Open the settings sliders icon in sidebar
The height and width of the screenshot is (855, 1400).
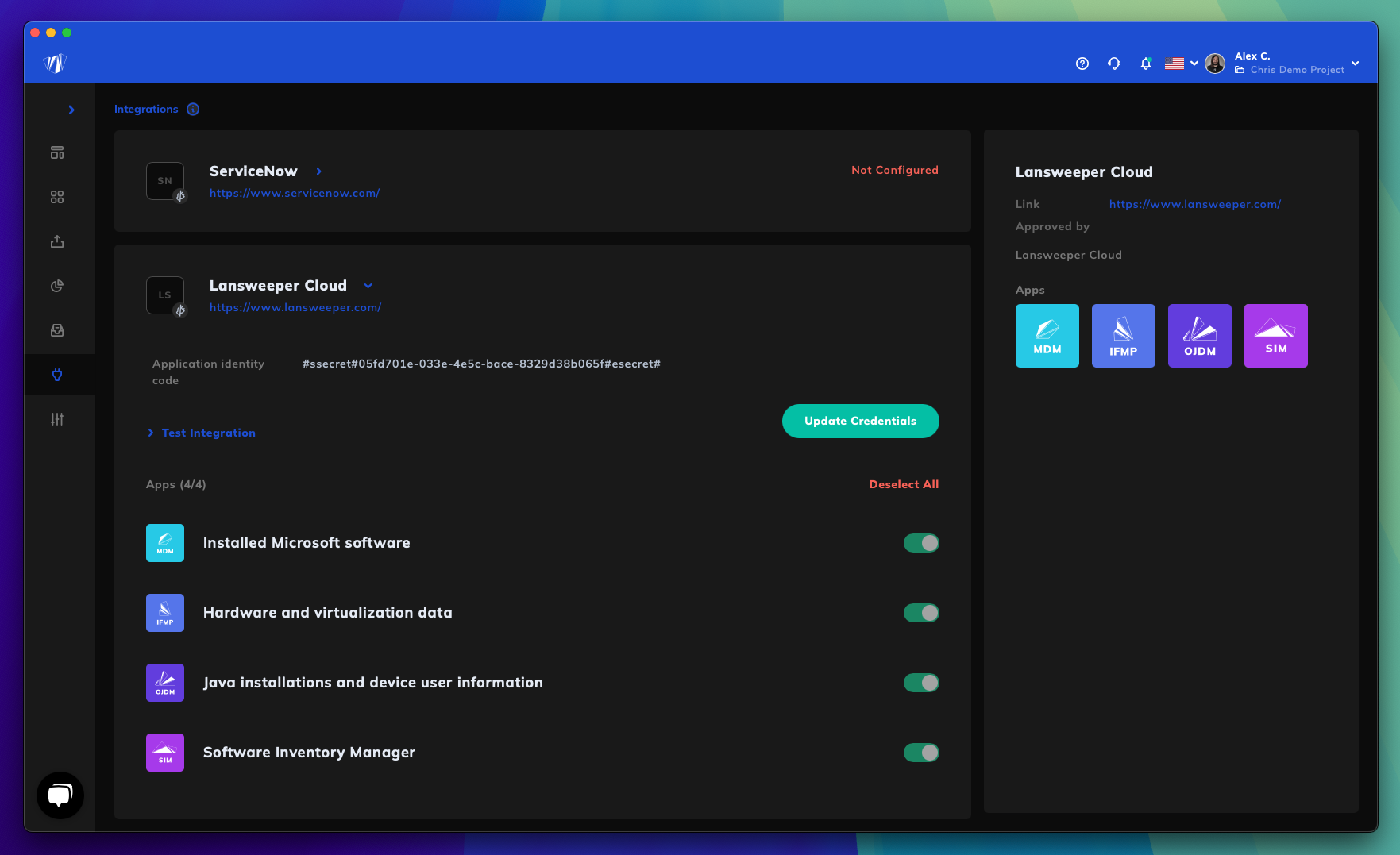coord(57,418)
